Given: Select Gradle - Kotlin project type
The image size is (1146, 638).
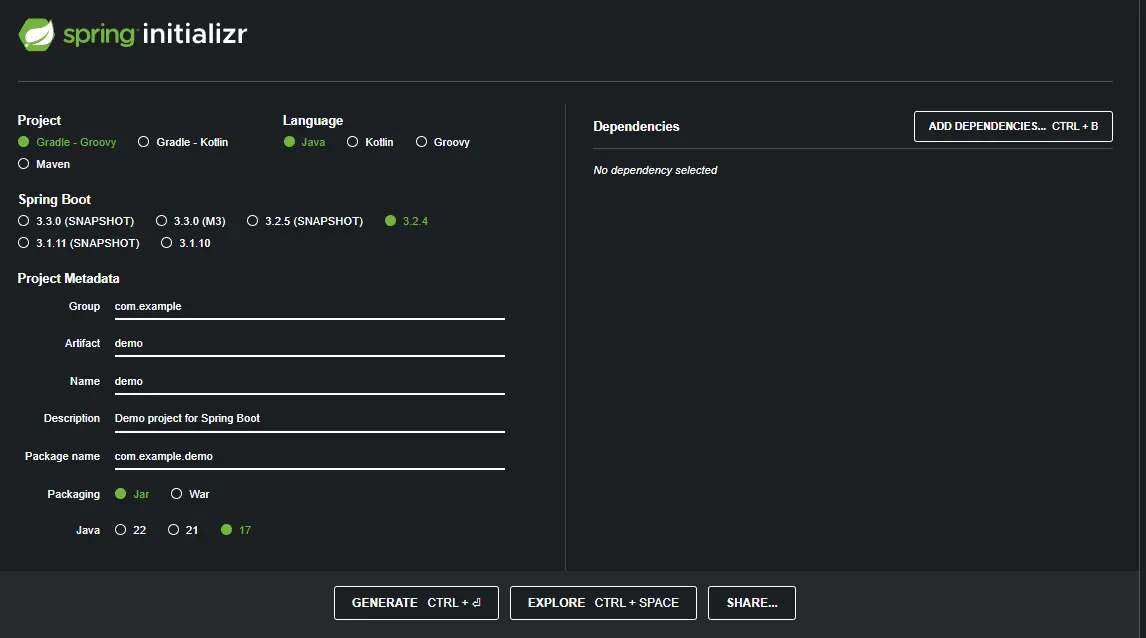Looking at the screenshot, I should click(x=183, y=142).
